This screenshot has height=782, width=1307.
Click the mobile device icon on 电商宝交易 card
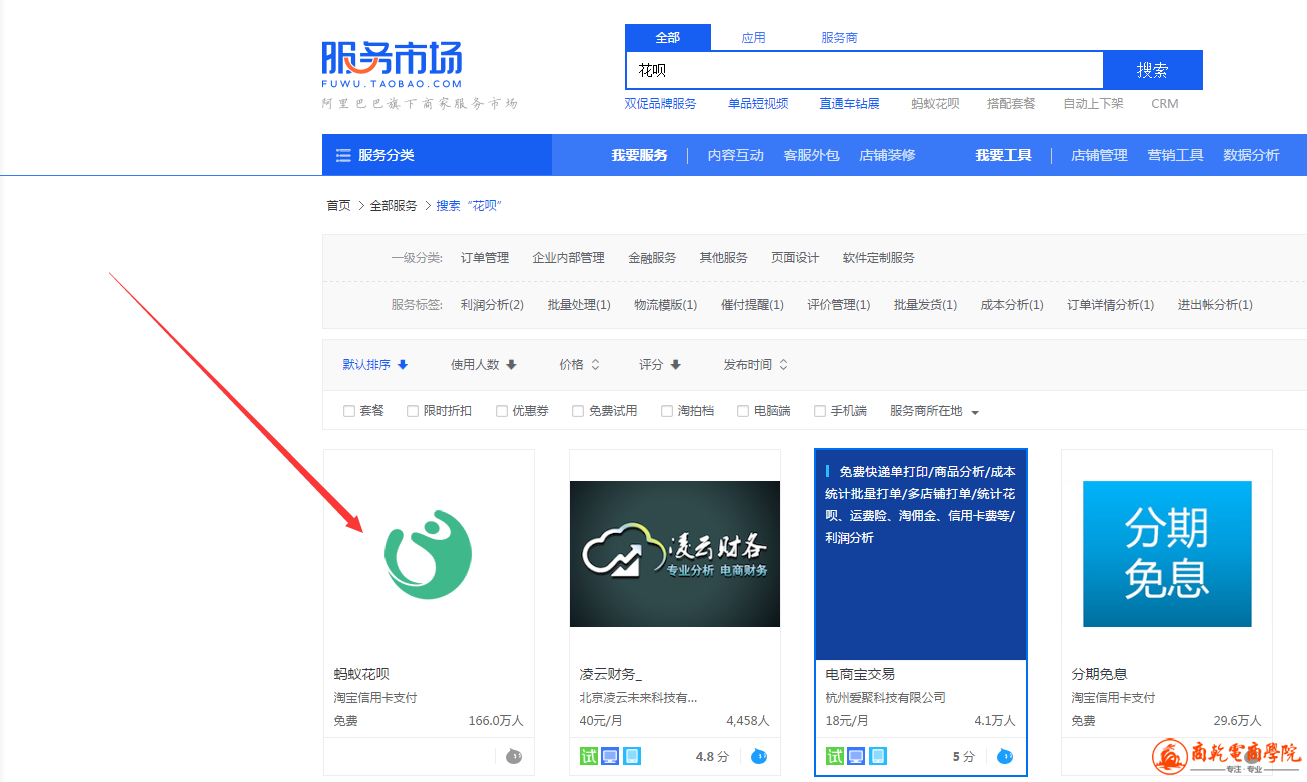[x=878, y=756]
